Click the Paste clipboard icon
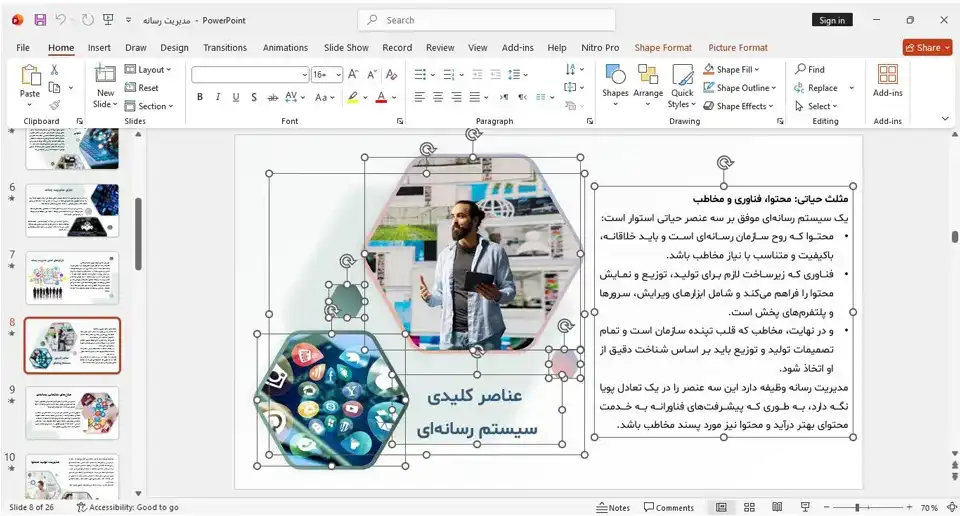 pyautogui.click(x=30, y=75)
